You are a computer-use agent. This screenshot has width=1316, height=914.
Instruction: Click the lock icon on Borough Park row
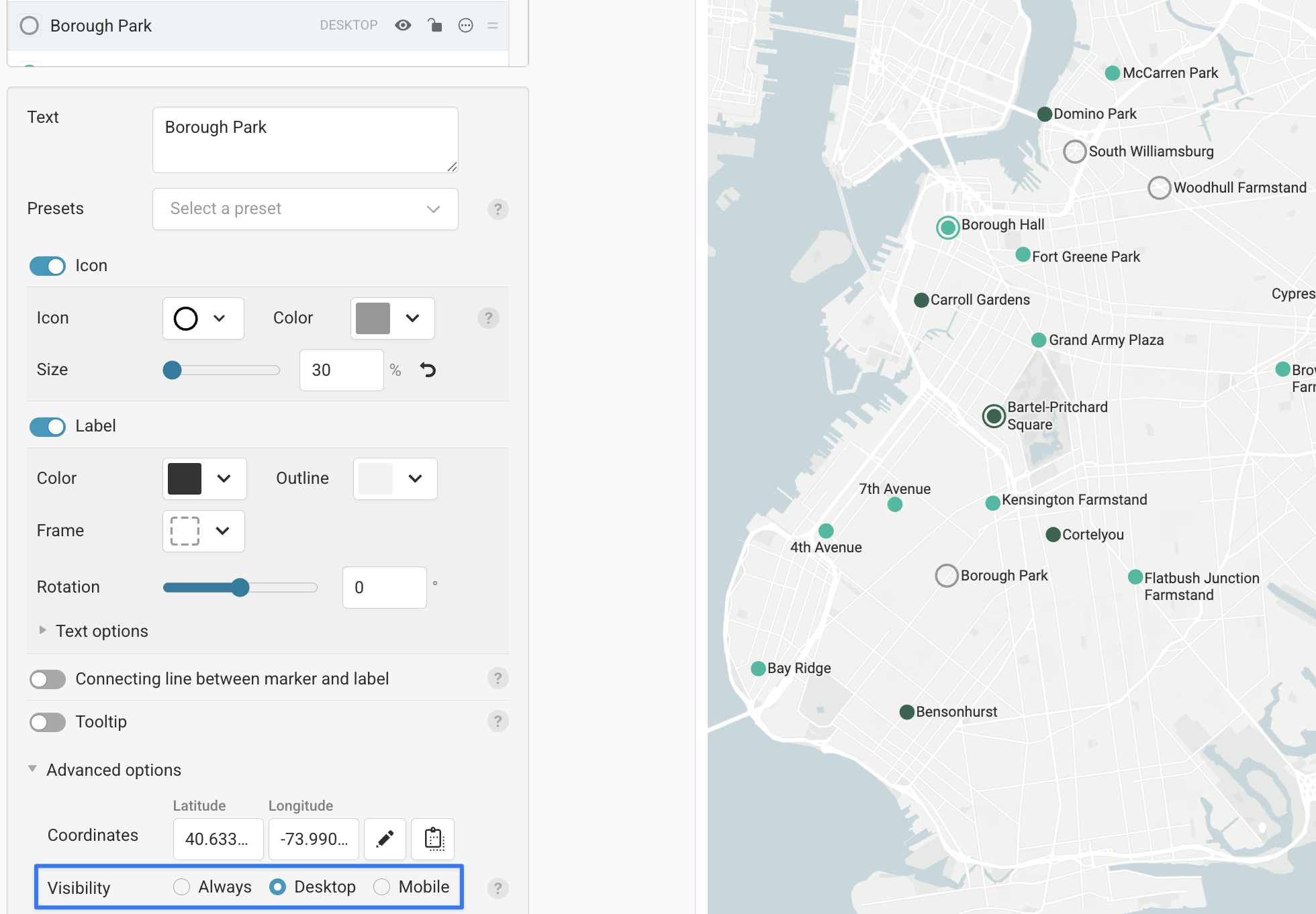pos(434,26)
